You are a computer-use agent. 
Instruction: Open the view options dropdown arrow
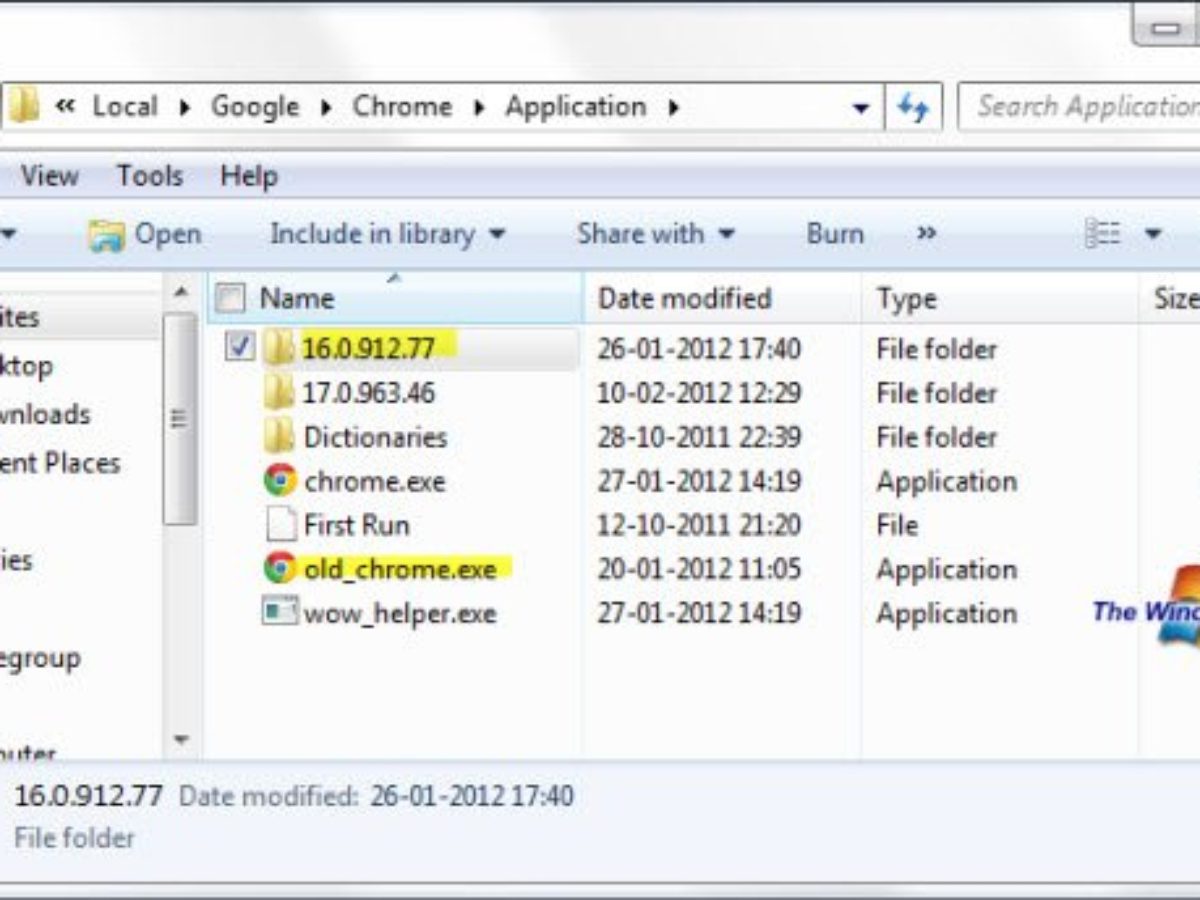(x=1153, y=235)
